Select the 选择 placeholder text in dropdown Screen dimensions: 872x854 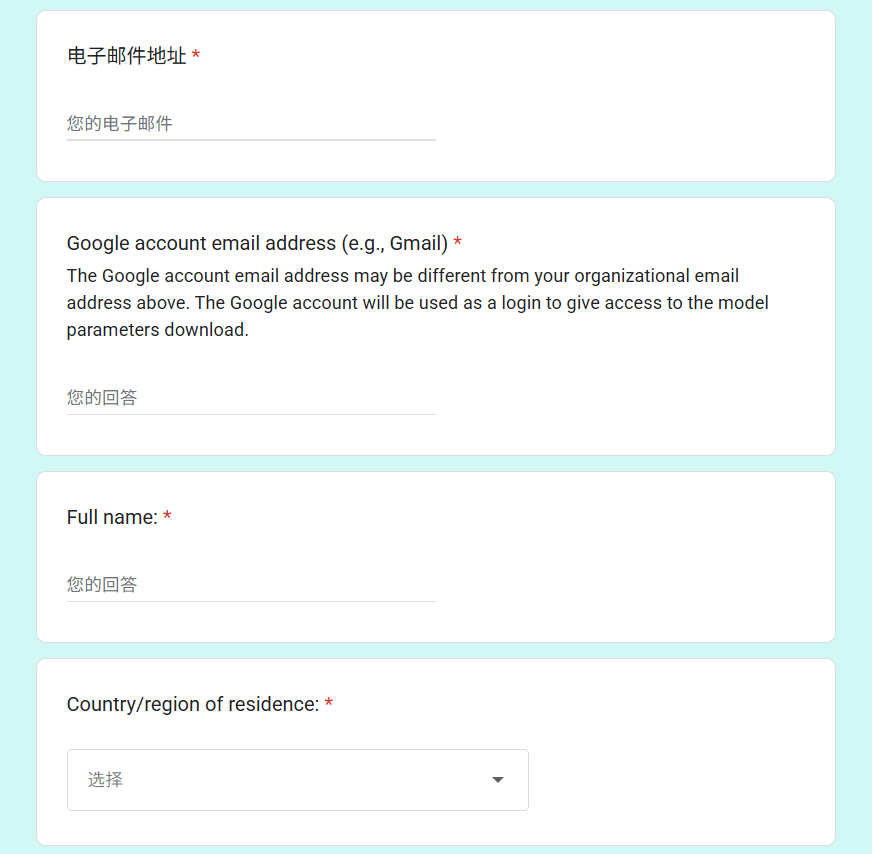[x=105, y=779]
